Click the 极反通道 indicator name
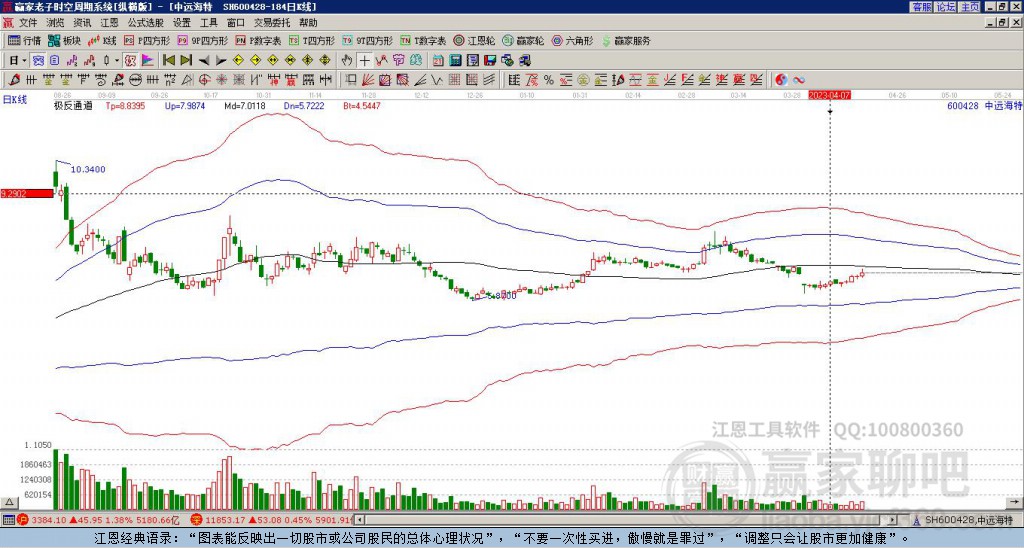The width and height of the screenshot is (1024, 548). pyautogui.click(x=72, y=105)
